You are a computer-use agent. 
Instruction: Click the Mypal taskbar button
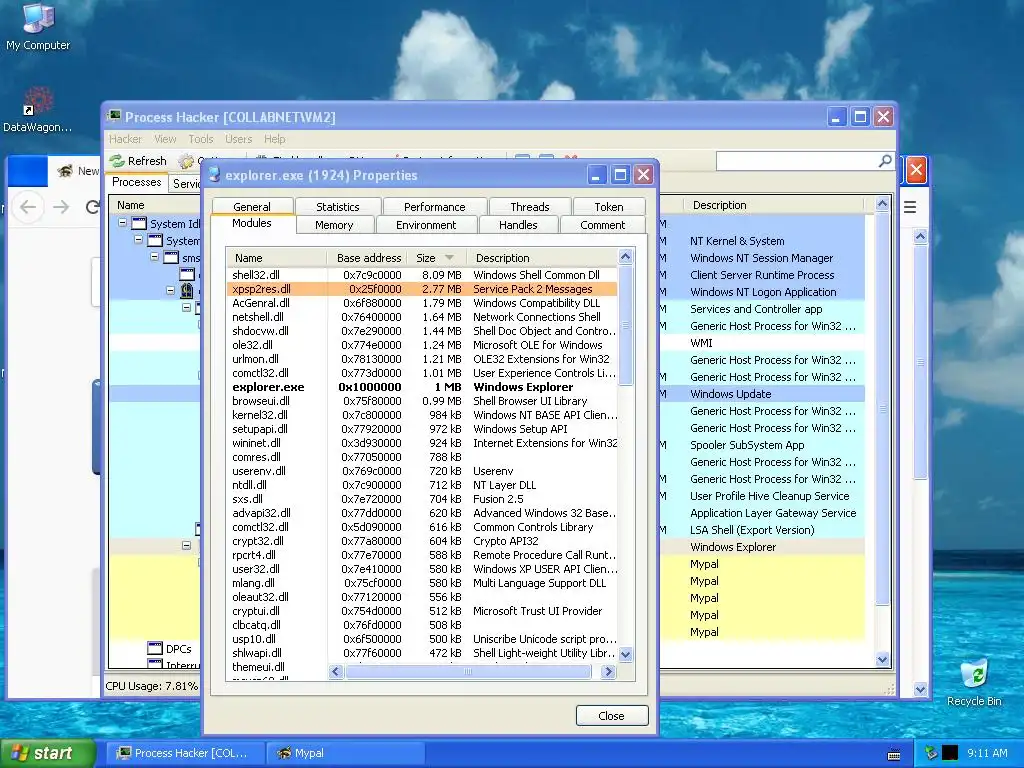345,753
